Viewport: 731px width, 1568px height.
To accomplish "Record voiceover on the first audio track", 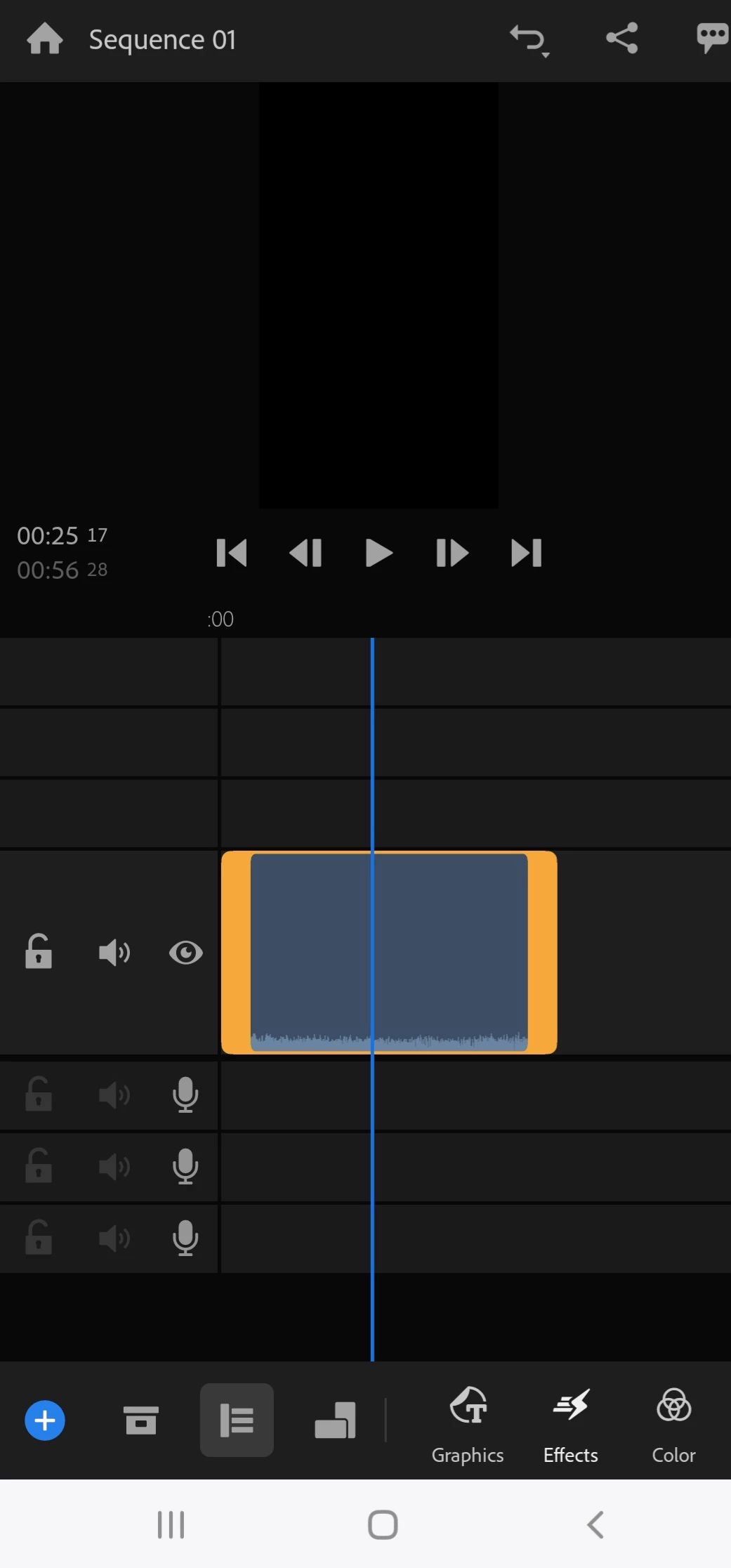I will tap(185, 1095).
